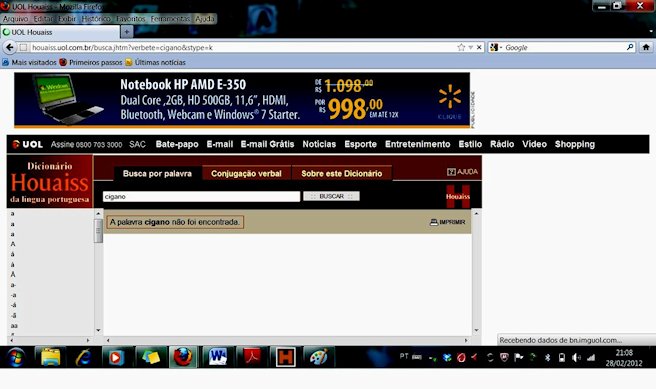Click the results pane scroll right arrow

(x=466, y=340)
